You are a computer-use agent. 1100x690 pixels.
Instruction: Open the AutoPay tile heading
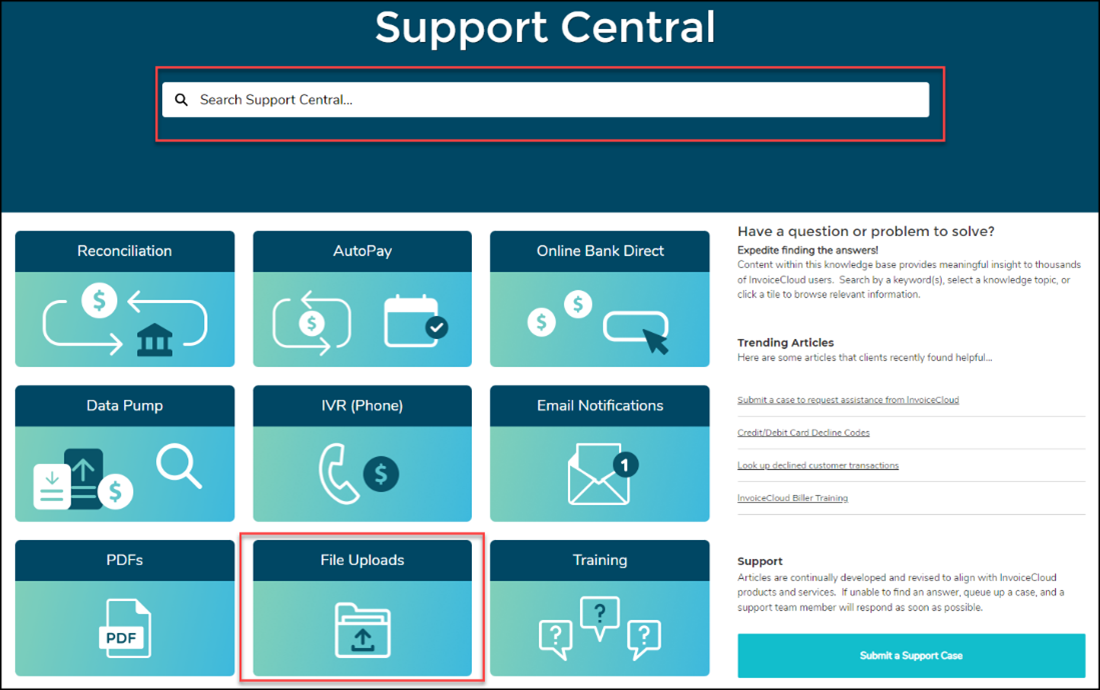362,251
